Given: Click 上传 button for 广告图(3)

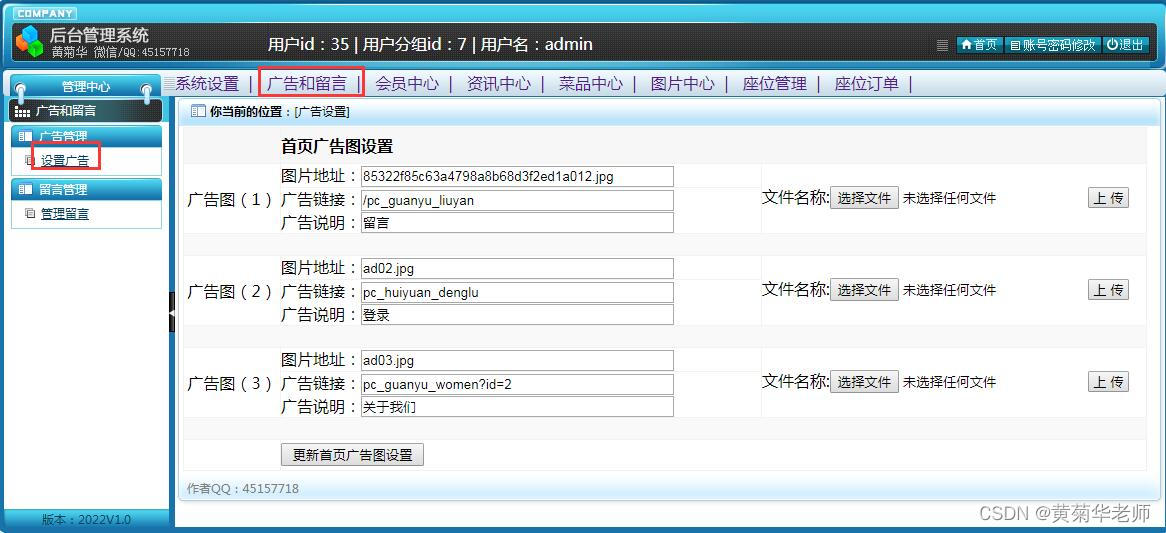Looking at the screenshot, I should [1108, 382].
